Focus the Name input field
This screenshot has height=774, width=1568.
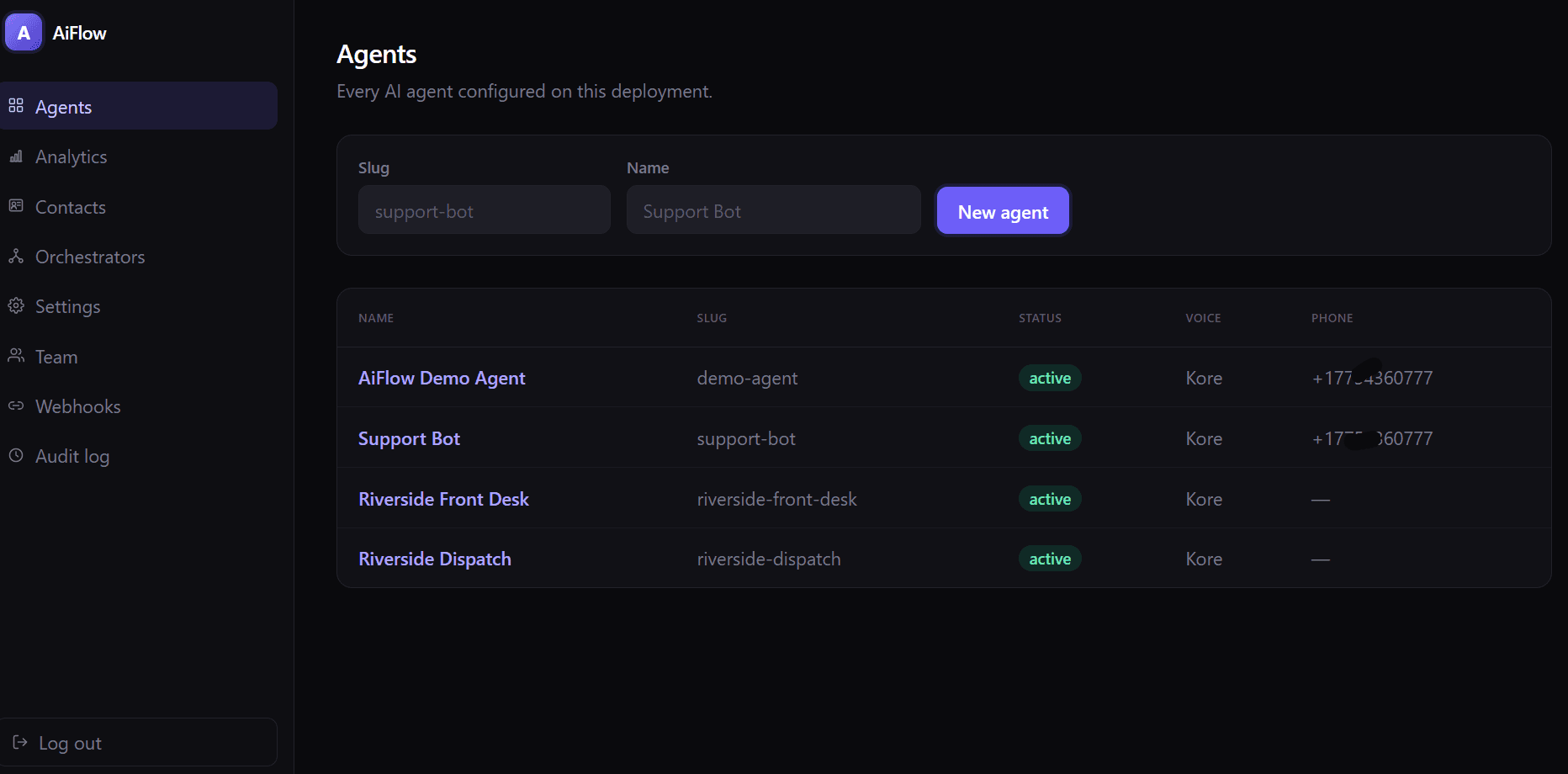pyautogui.click(x=774, y=209)
